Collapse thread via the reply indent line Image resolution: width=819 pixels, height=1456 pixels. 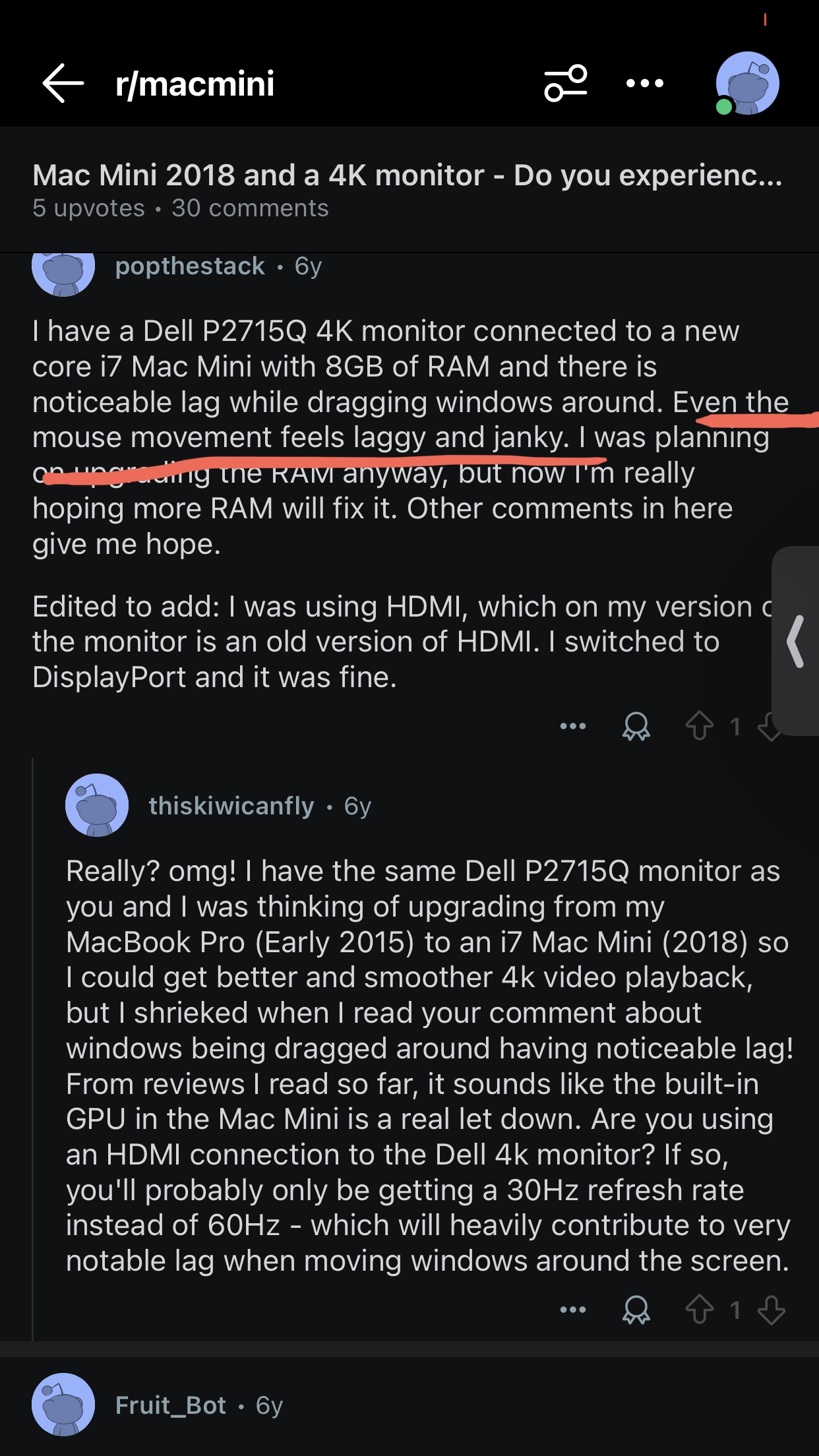(33, 1048)
